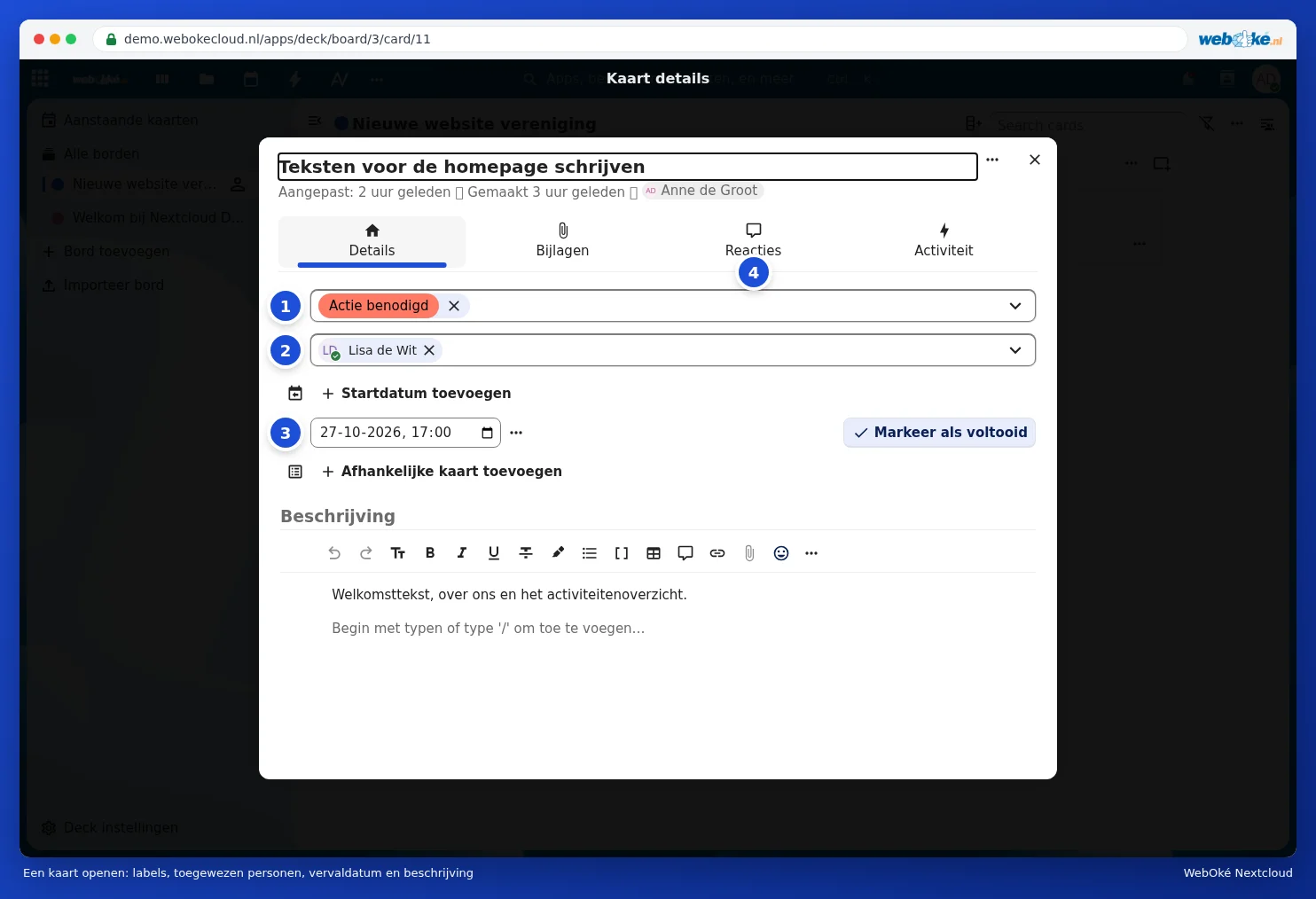Remove Lisa de Wit from assignees

(x=429, y=350)
